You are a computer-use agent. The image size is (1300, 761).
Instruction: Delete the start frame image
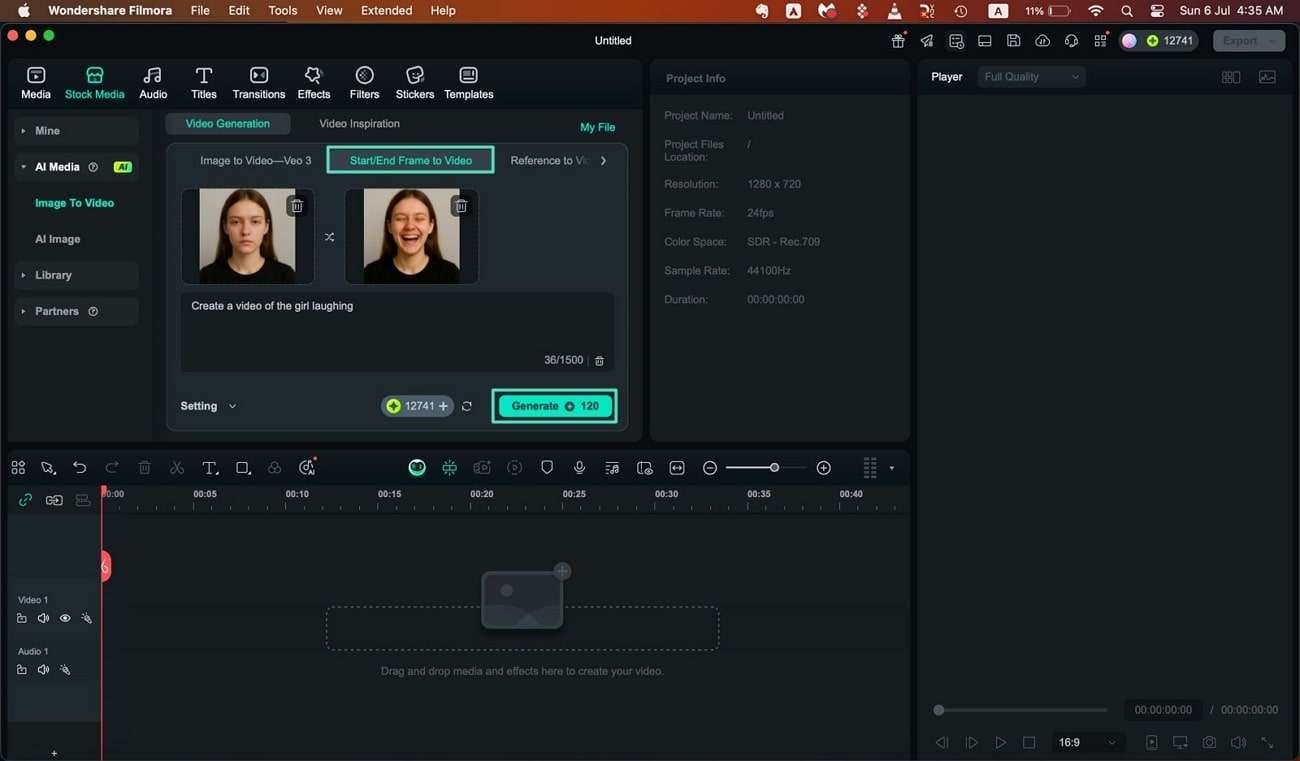coord(297,206)
